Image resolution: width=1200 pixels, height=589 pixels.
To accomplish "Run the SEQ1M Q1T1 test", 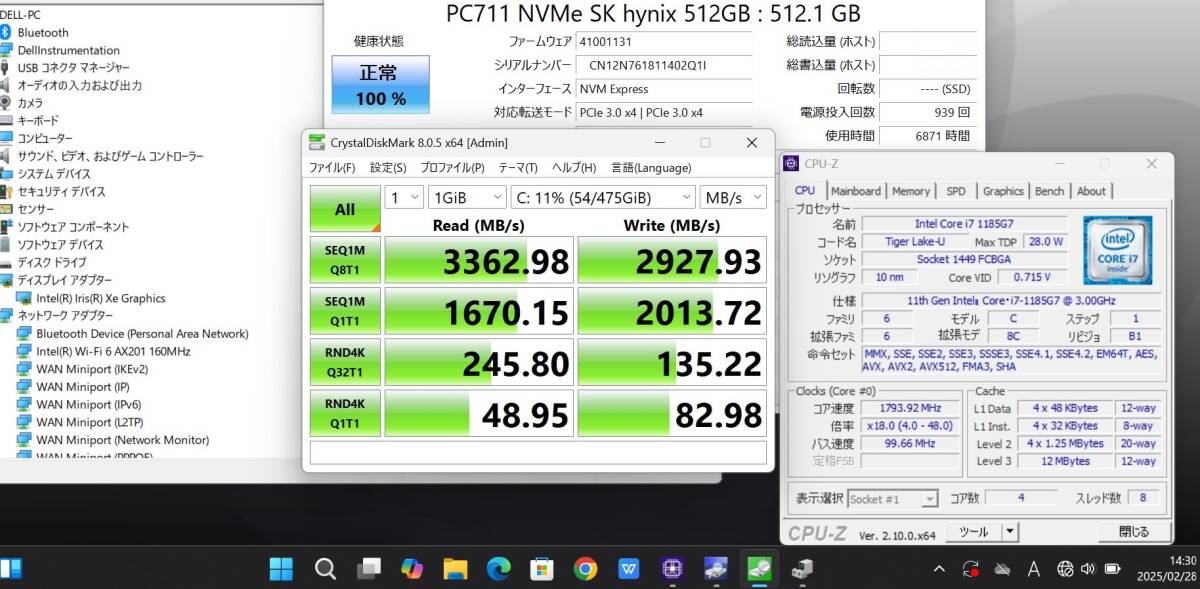I will tap(345, 311).
